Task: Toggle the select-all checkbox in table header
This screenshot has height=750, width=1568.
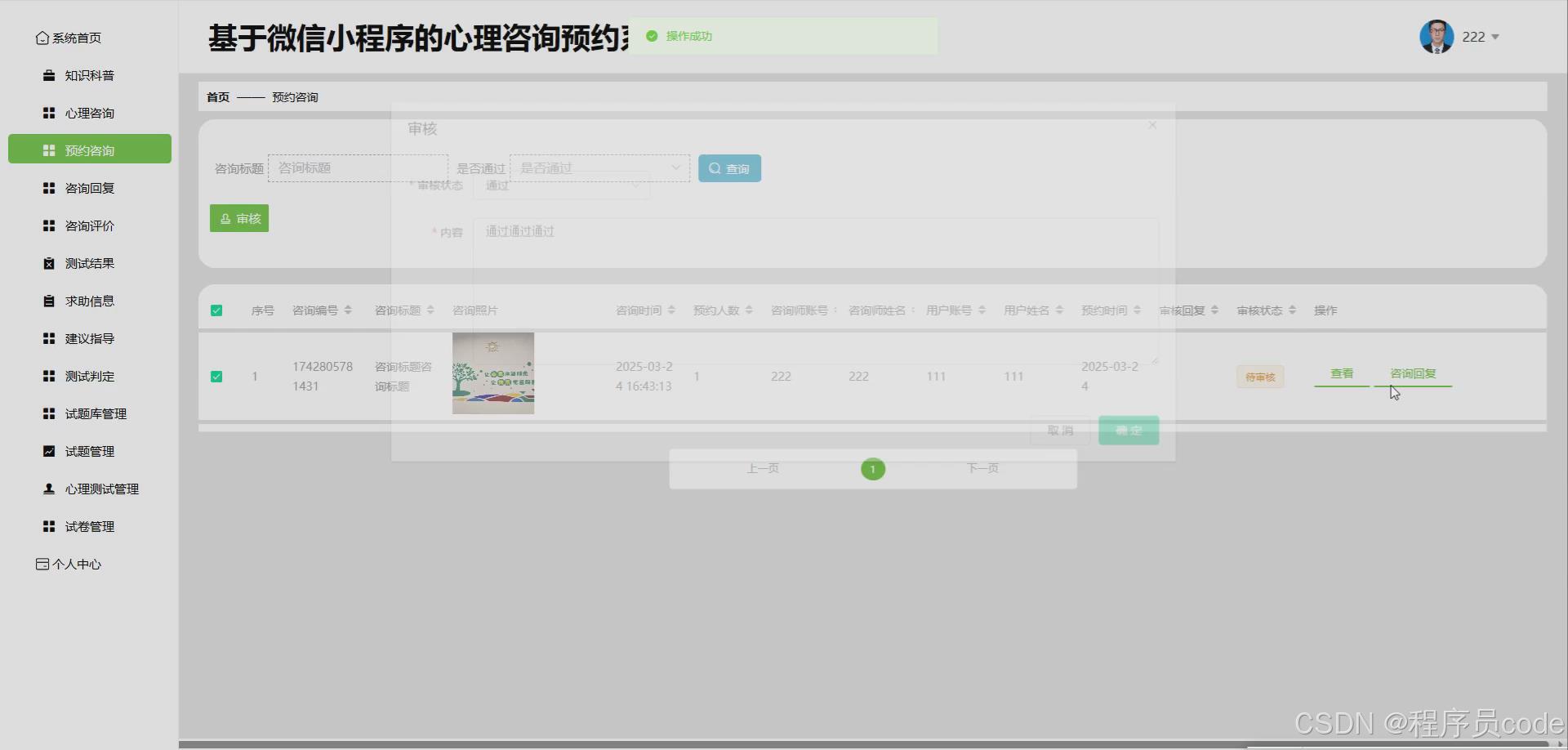Action: (216, 310)
